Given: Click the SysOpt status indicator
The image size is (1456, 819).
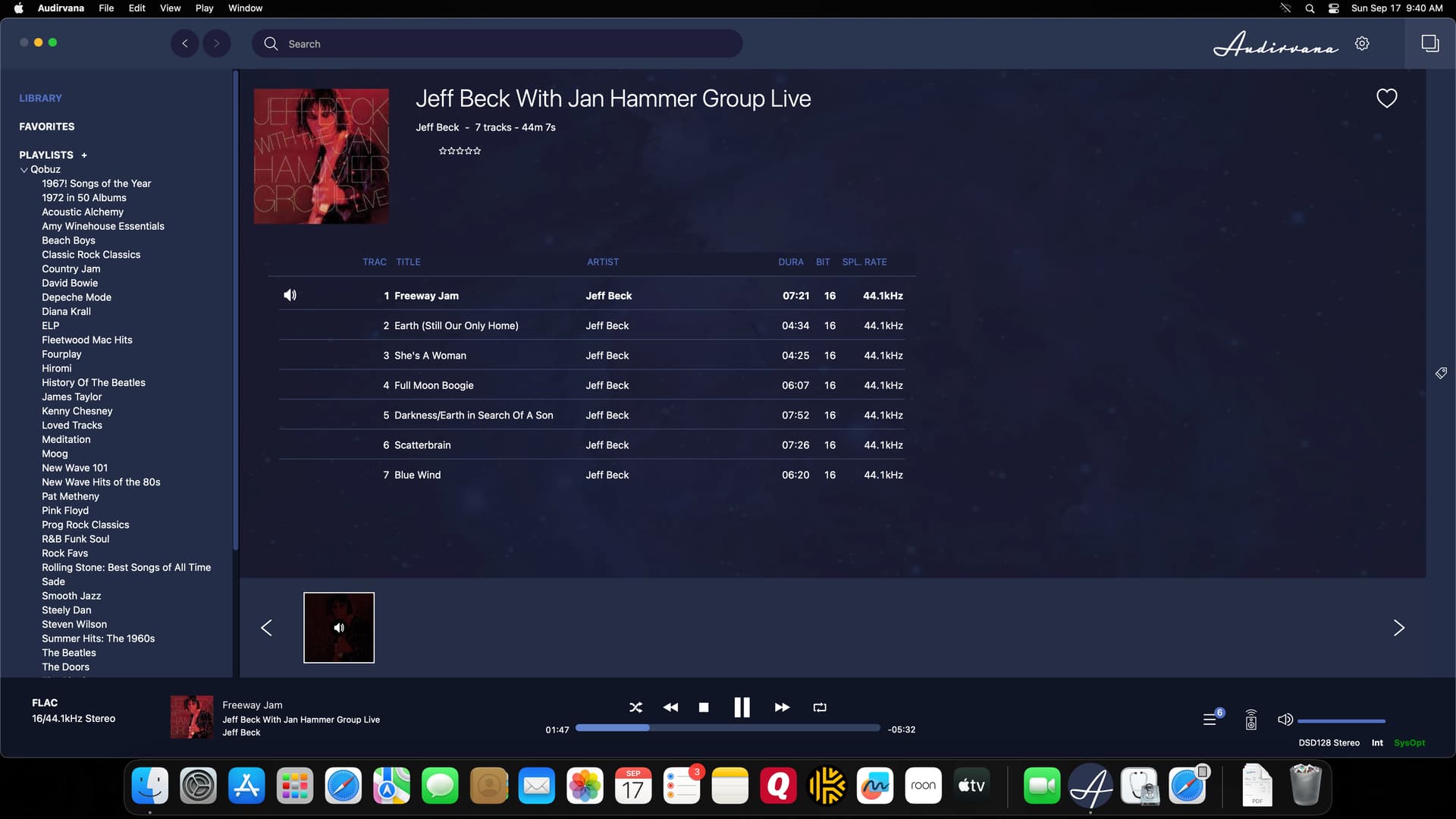Looking at the screenshot, I should click(x=1410, y=743).
